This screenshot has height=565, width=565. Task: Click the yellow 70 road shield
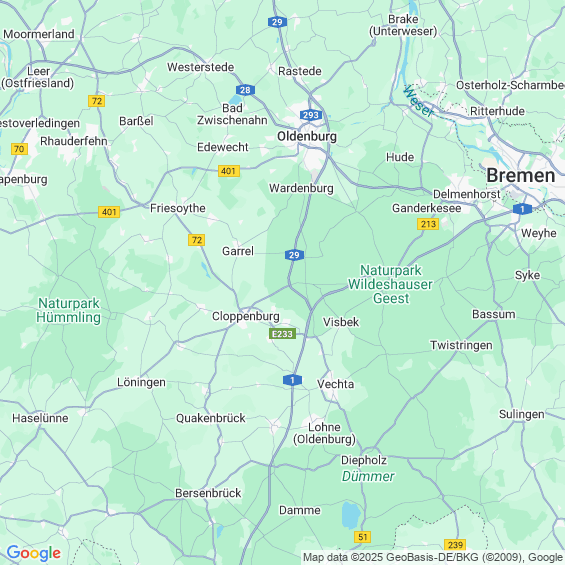pyautogui.click(x=19, y=149)
